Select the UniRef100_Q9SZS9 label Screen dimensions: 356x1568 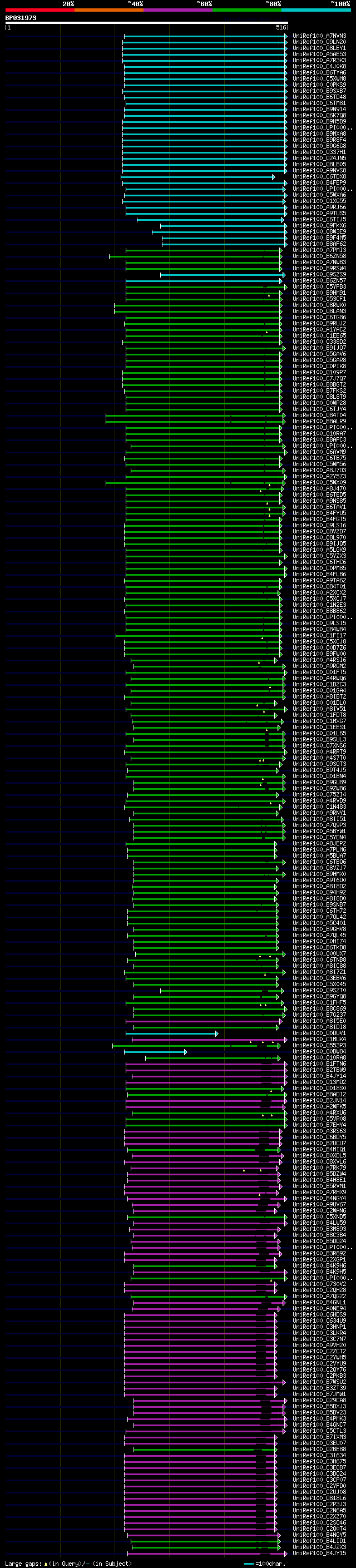tap(319, 275)
